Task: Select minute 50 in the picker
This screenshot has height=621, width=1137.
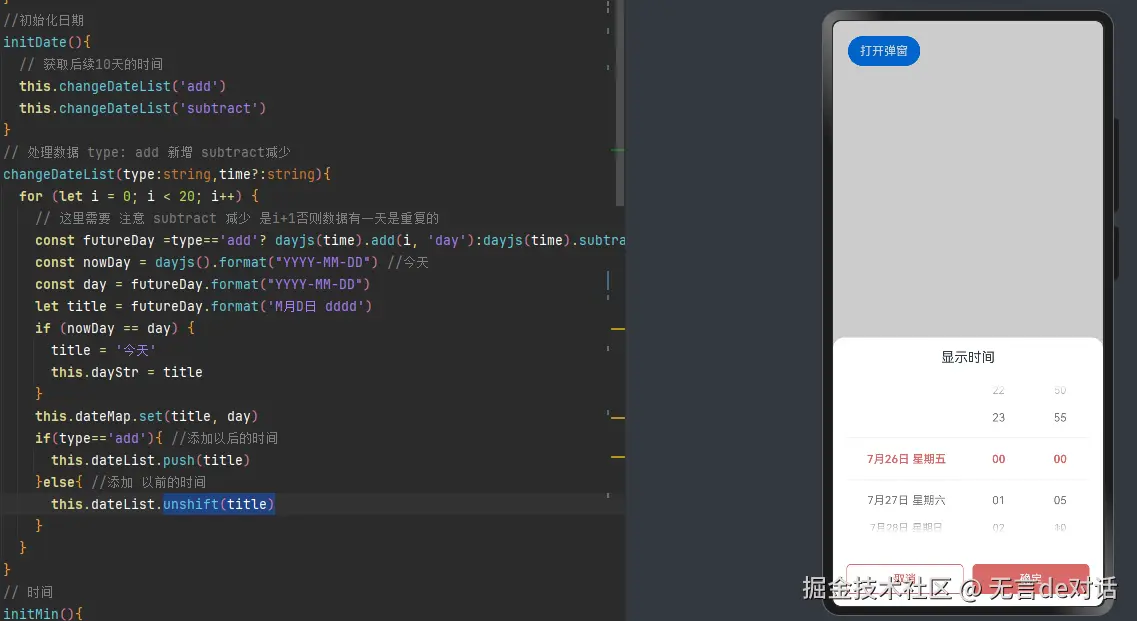Action: coord(1060,390)
